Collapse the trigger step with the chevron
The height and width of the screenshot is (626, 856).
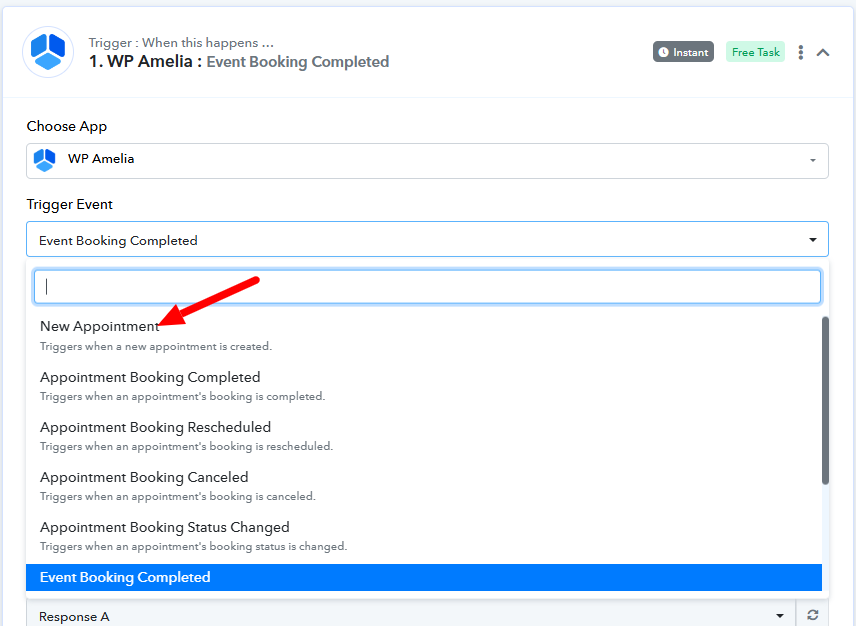point(823,52)
